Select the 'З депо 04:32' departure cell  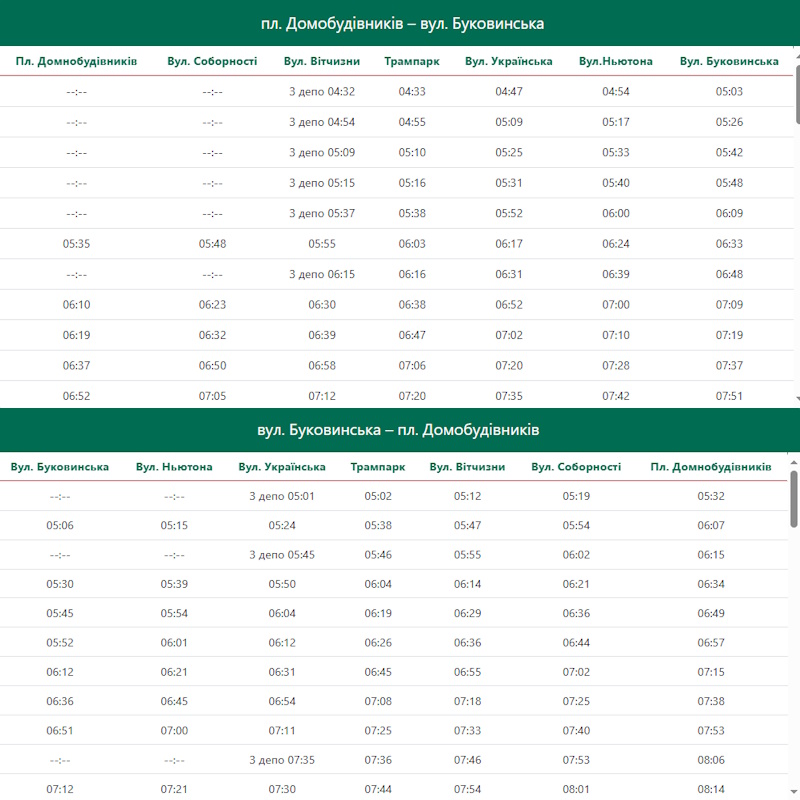321,91
